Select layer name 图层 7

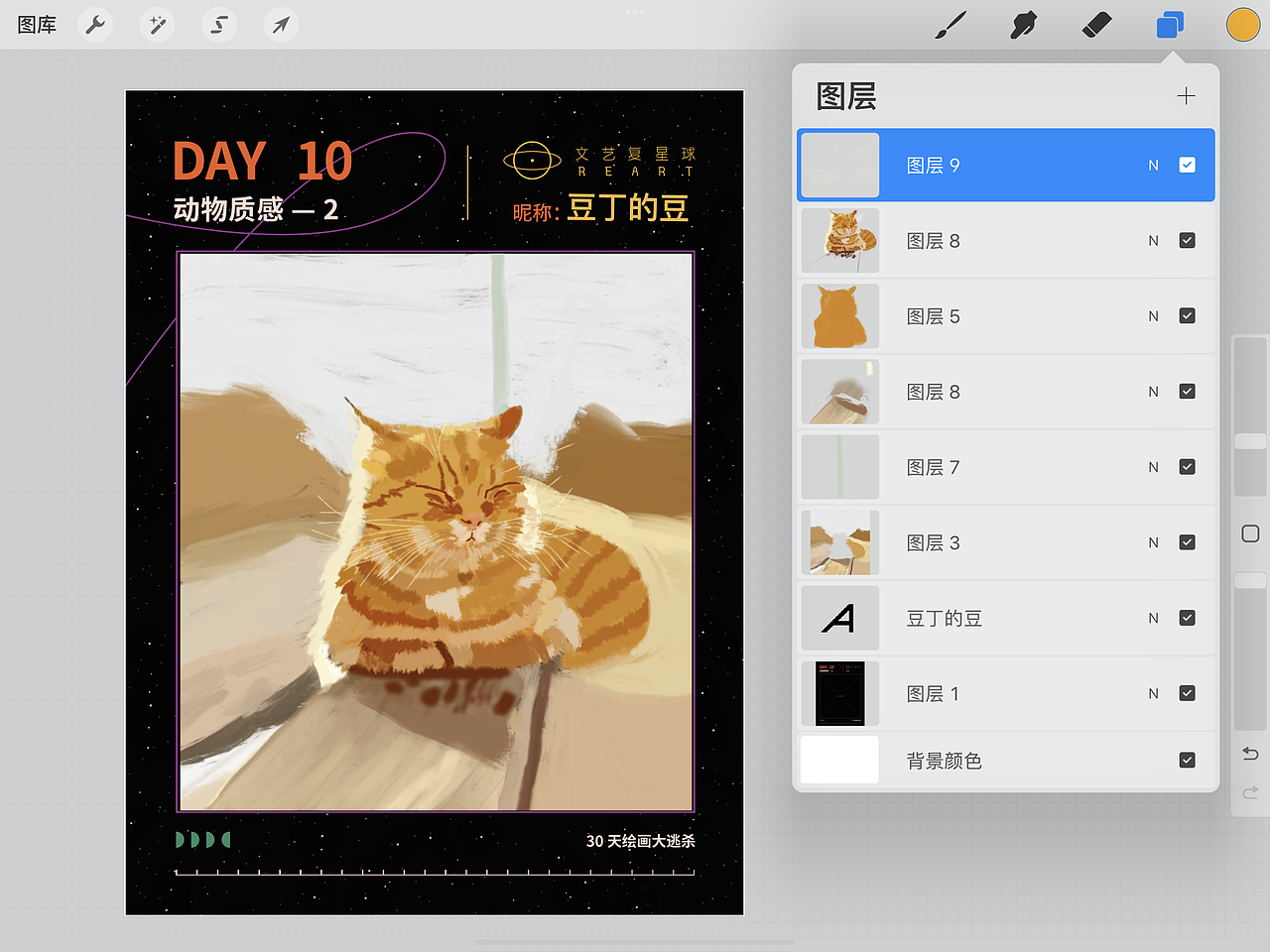click(x=933, y=467)
